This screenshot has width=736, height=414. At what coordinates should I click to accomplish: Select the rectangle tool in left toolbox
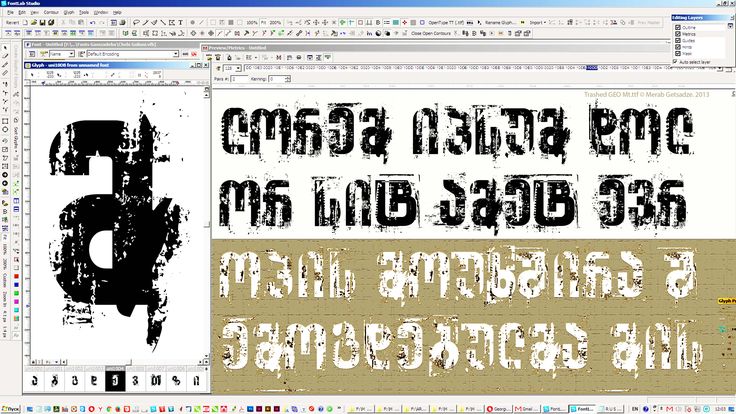click(5, 121)
